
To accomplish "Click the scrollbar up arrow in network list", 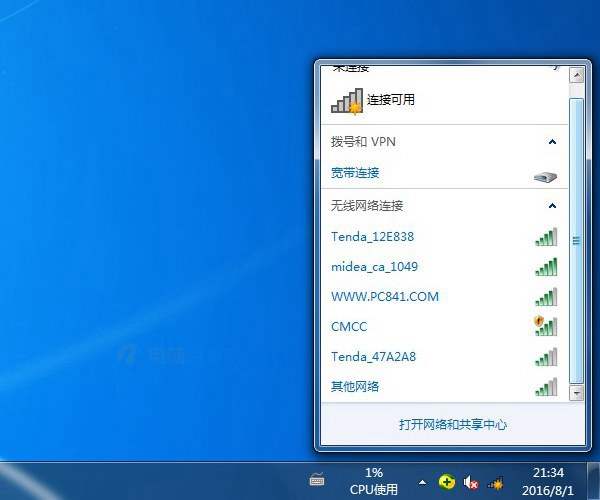I will tap(575, 75).
